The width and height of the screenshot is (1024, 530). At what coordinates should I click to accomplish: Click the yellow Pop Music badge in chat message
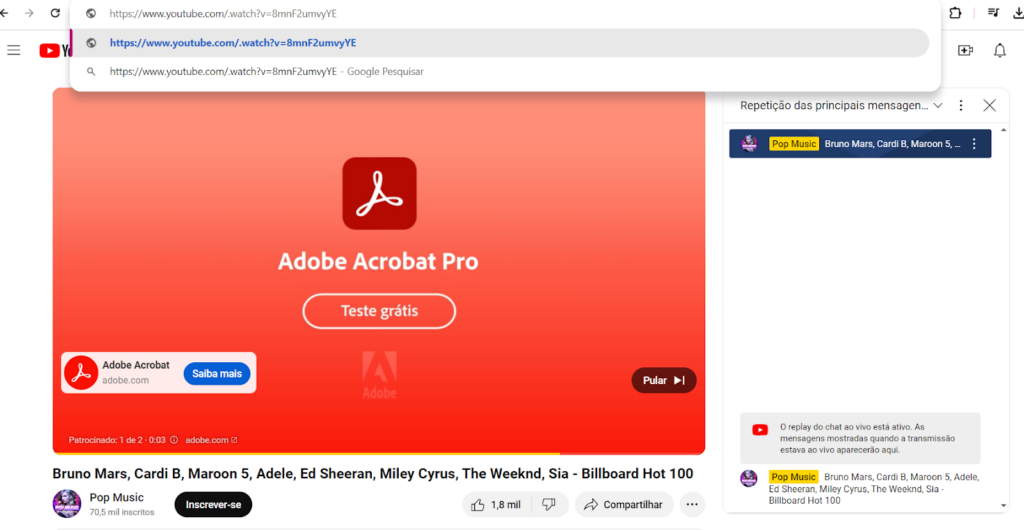point(793,477)
